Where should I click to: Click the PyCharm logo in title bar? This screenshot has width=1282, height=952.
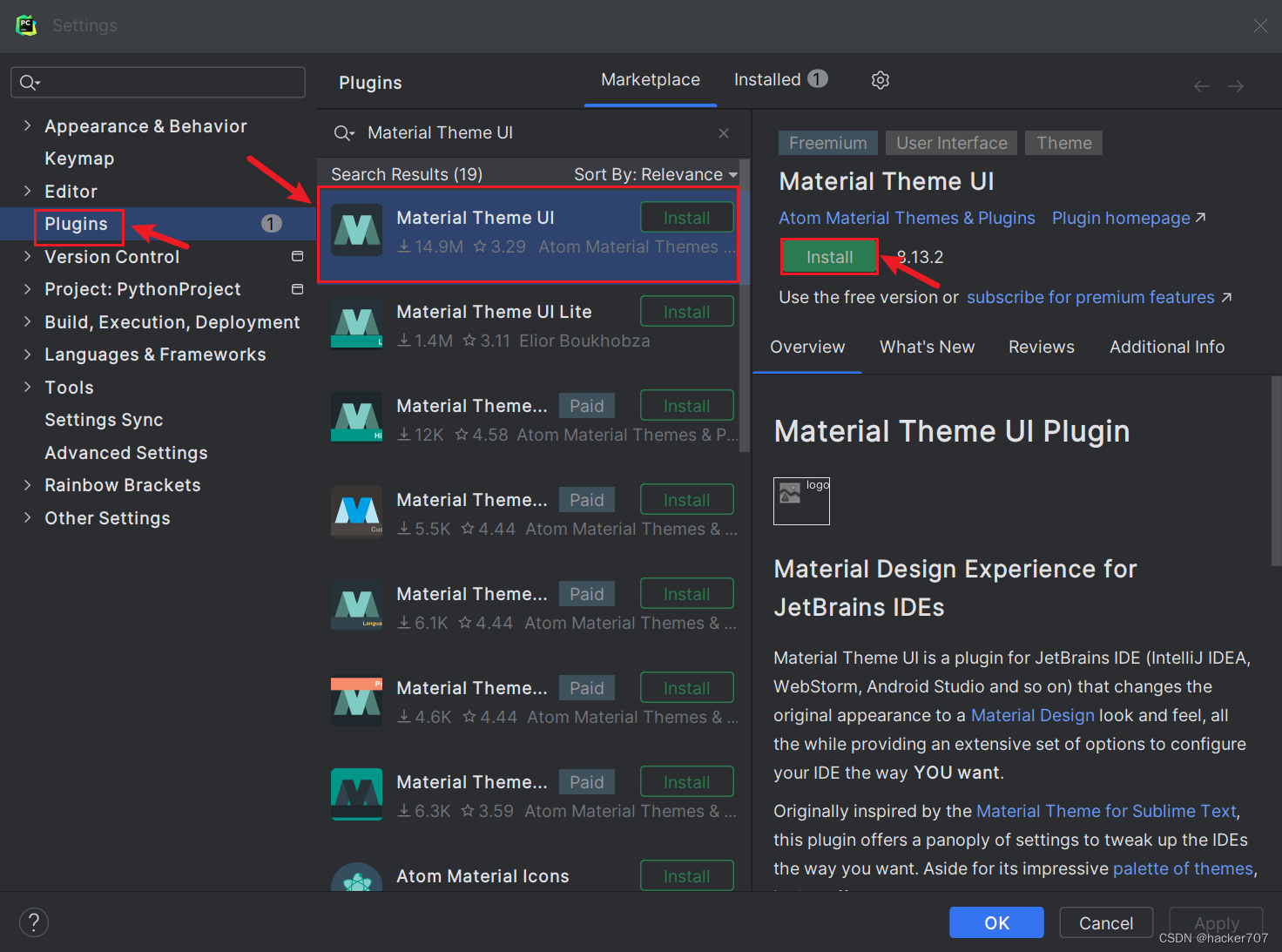click(26, 25)
